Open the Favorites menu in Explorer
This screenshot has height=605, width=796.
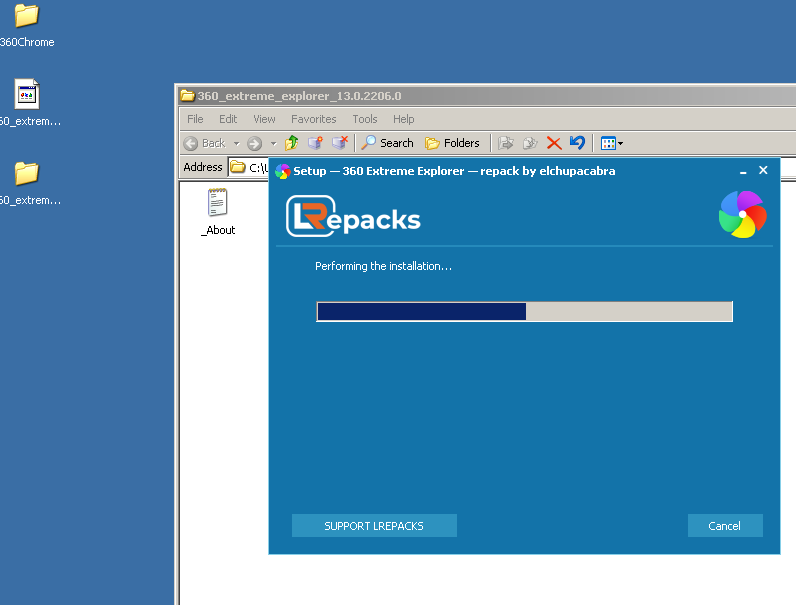313,119
